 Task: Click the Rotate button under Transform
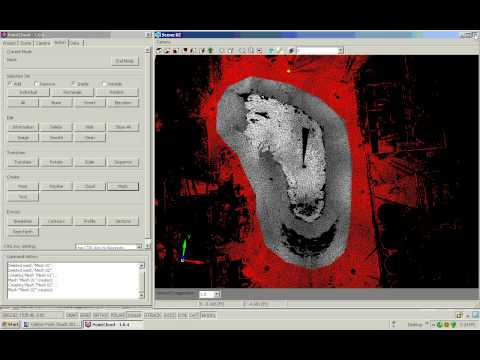(56, 162)
